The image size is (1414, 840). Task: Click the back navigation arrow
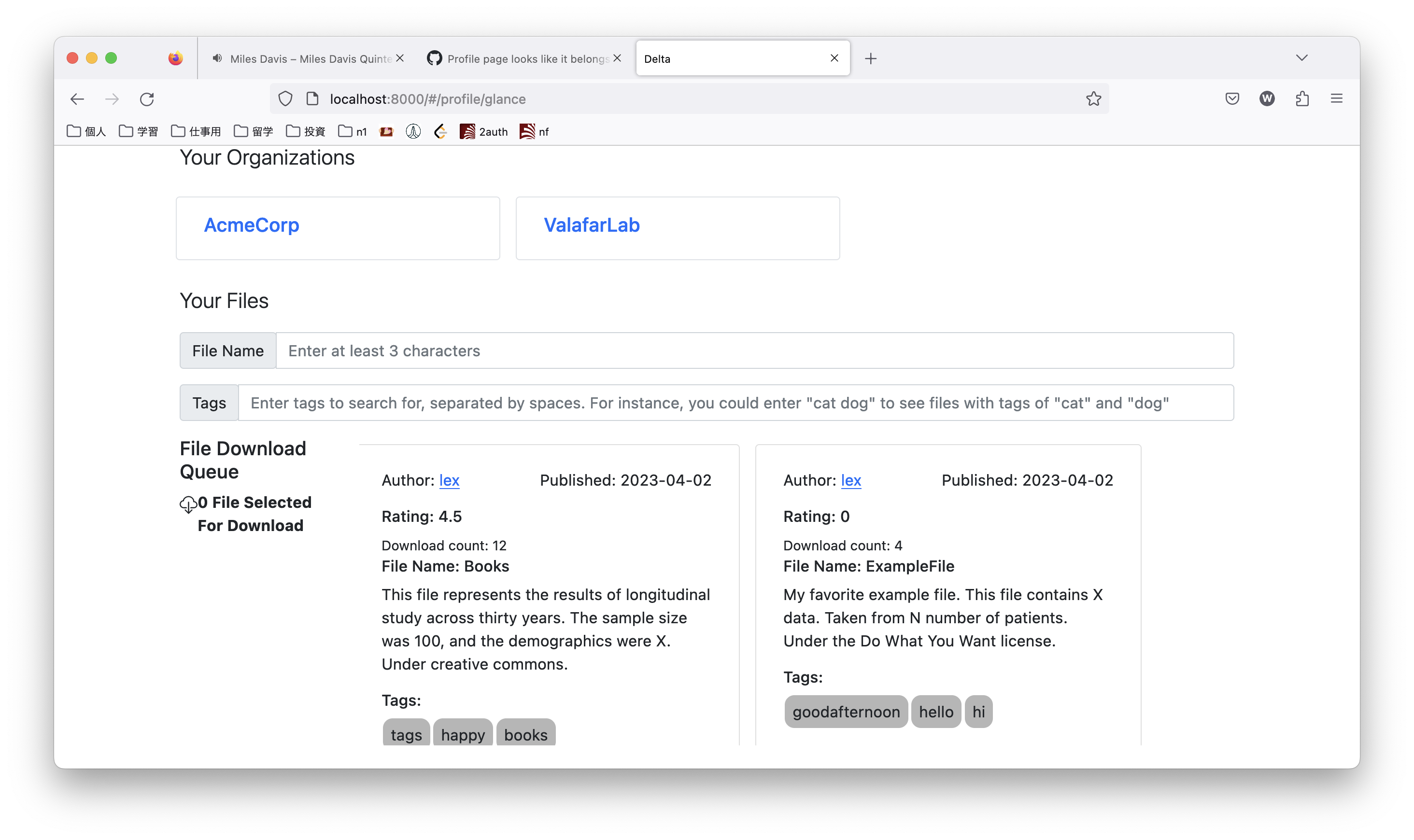pyautogui.click(x=77, y=98)
